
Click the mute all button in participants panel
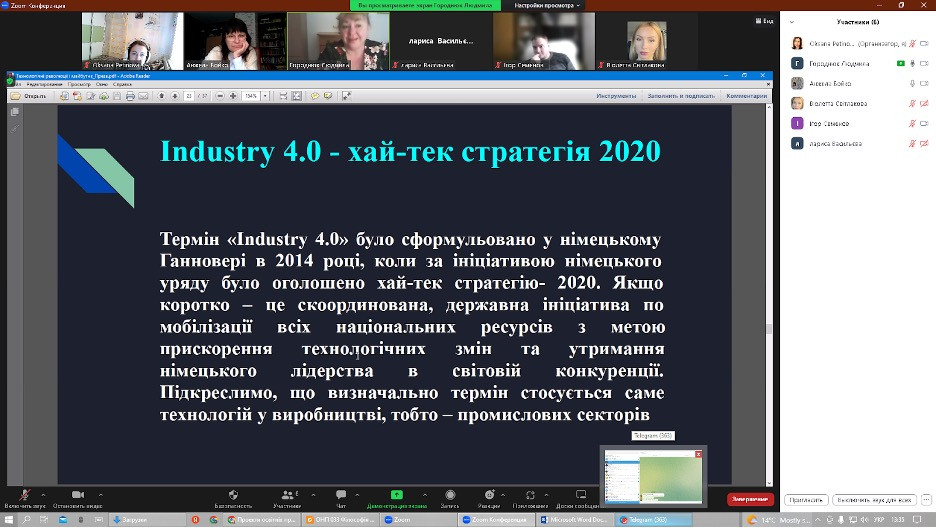[874, 500]
